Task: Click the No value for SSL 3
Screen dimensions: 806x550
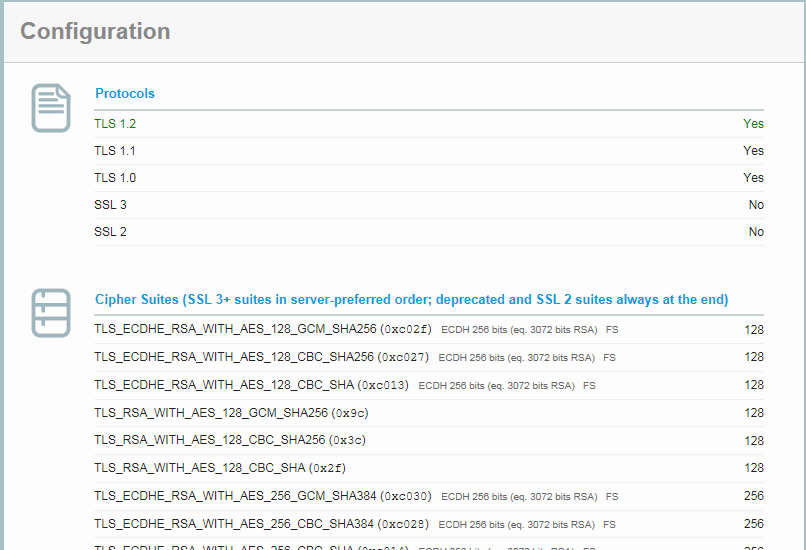Action: pyautogui.click(x=756, y=205)
